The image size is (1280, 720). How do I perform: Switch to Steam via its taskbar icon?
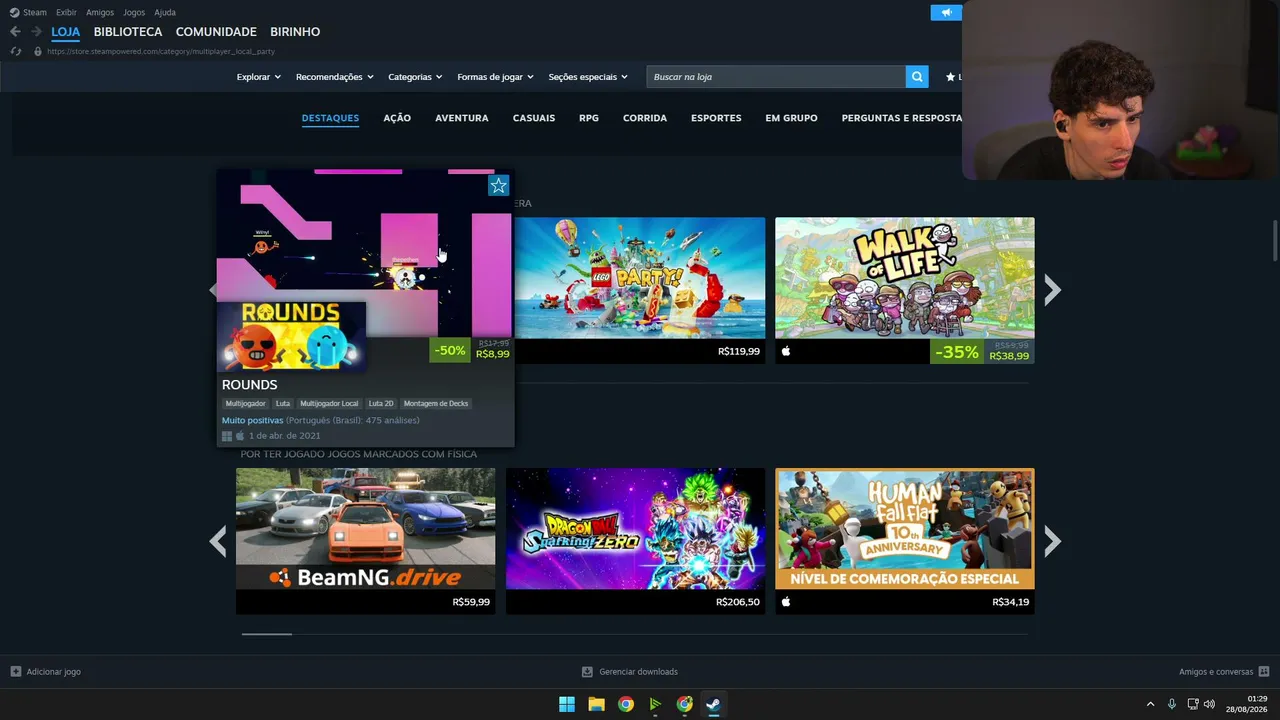tap(713, 704)
